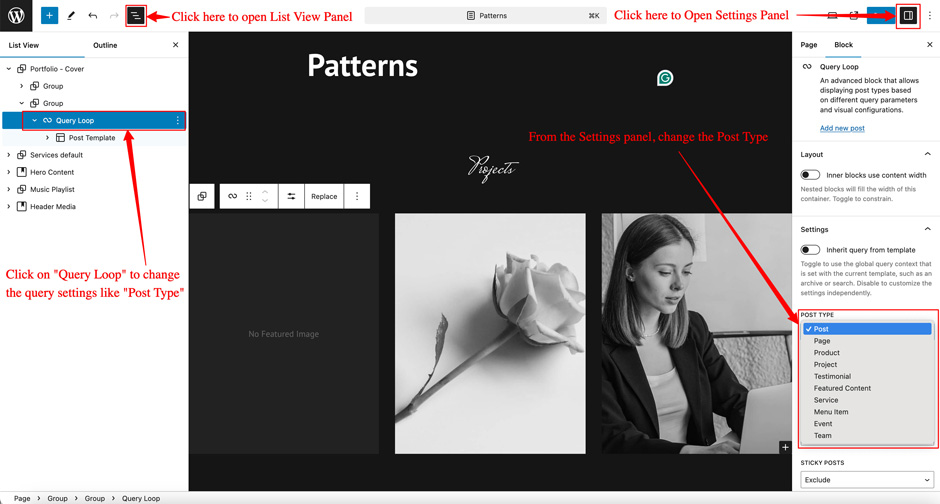Viewport: 940px width, 504px height.
Task: Open Query Loop row options menu
Action: [178, 121]
